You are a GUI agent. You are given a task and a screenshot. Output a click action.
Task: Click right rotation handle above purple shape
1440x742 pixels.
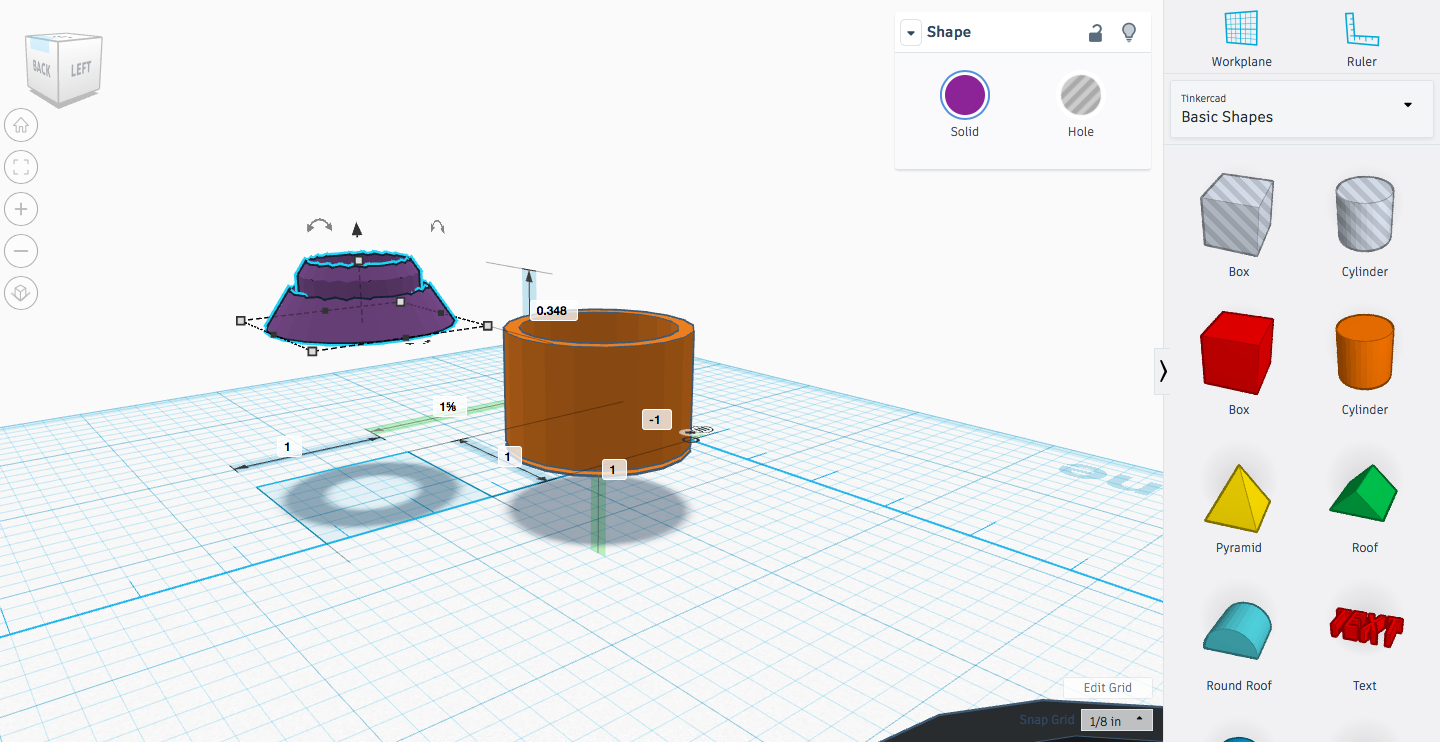click(x=437, y=227)
